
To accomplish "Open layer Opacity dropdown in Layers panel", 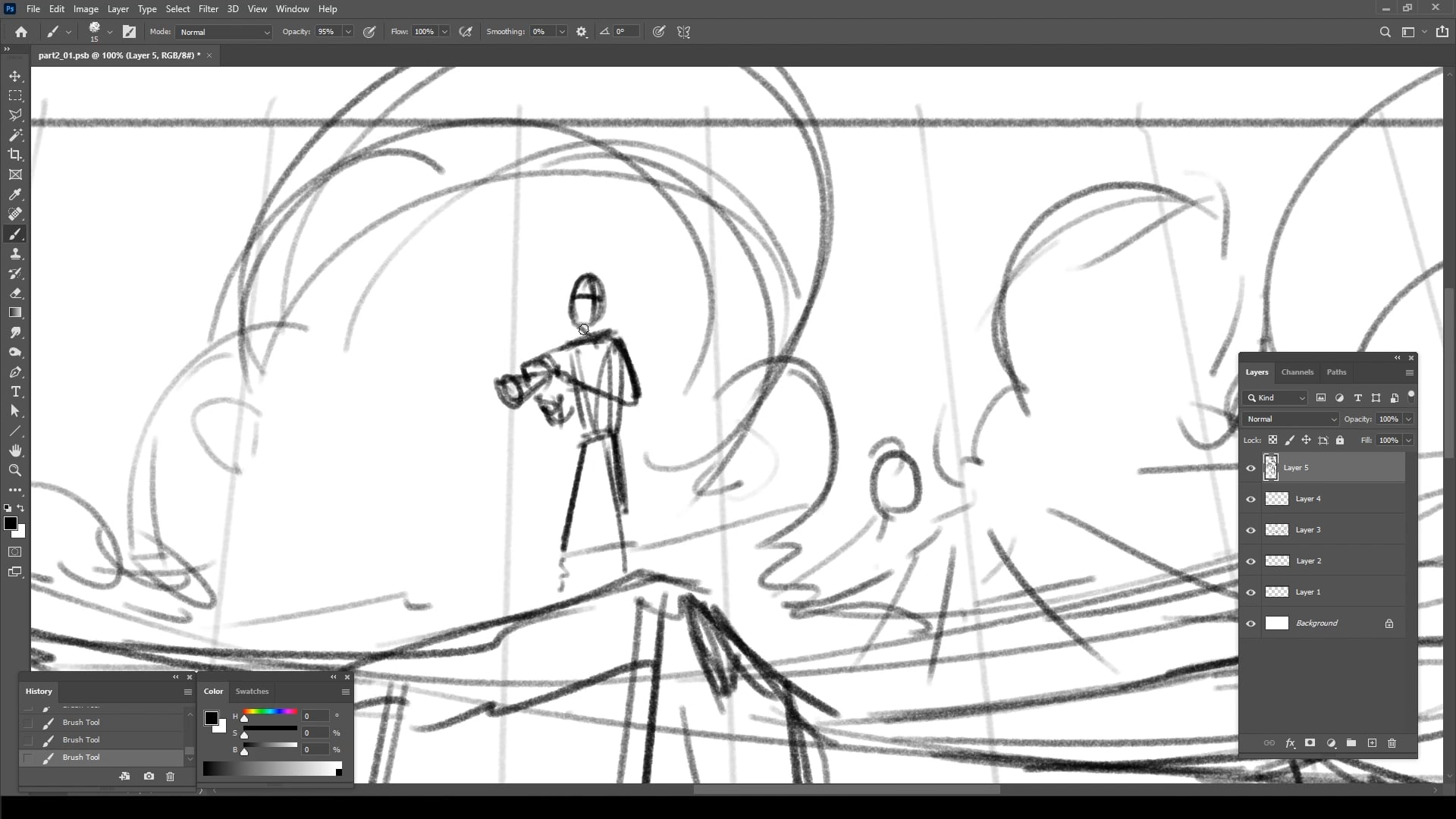I will (x=1409, y=419).
